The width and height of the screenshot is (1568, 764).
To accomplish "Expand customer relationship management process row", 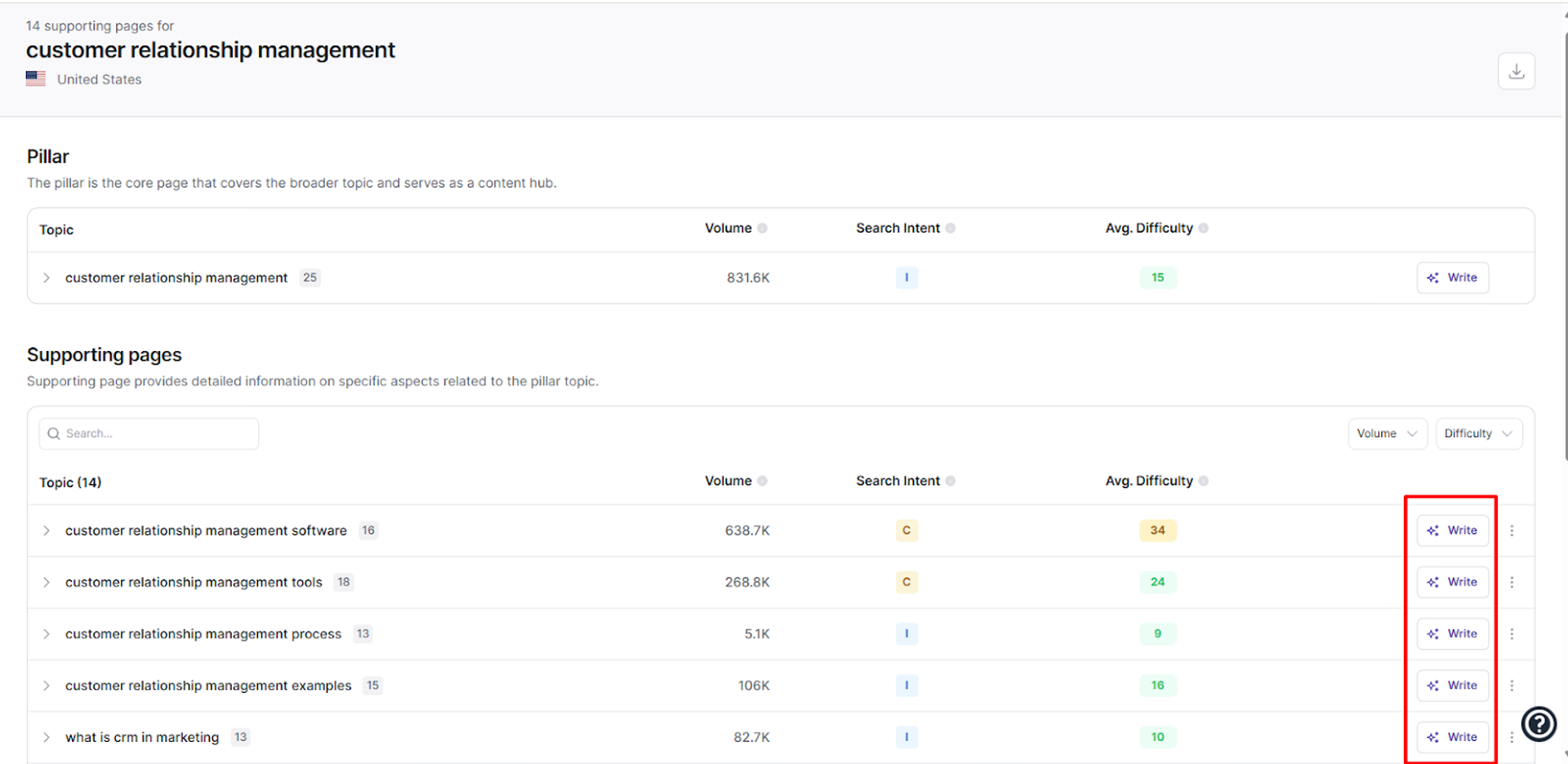I will pyautogui.click(x=47, y=633).
